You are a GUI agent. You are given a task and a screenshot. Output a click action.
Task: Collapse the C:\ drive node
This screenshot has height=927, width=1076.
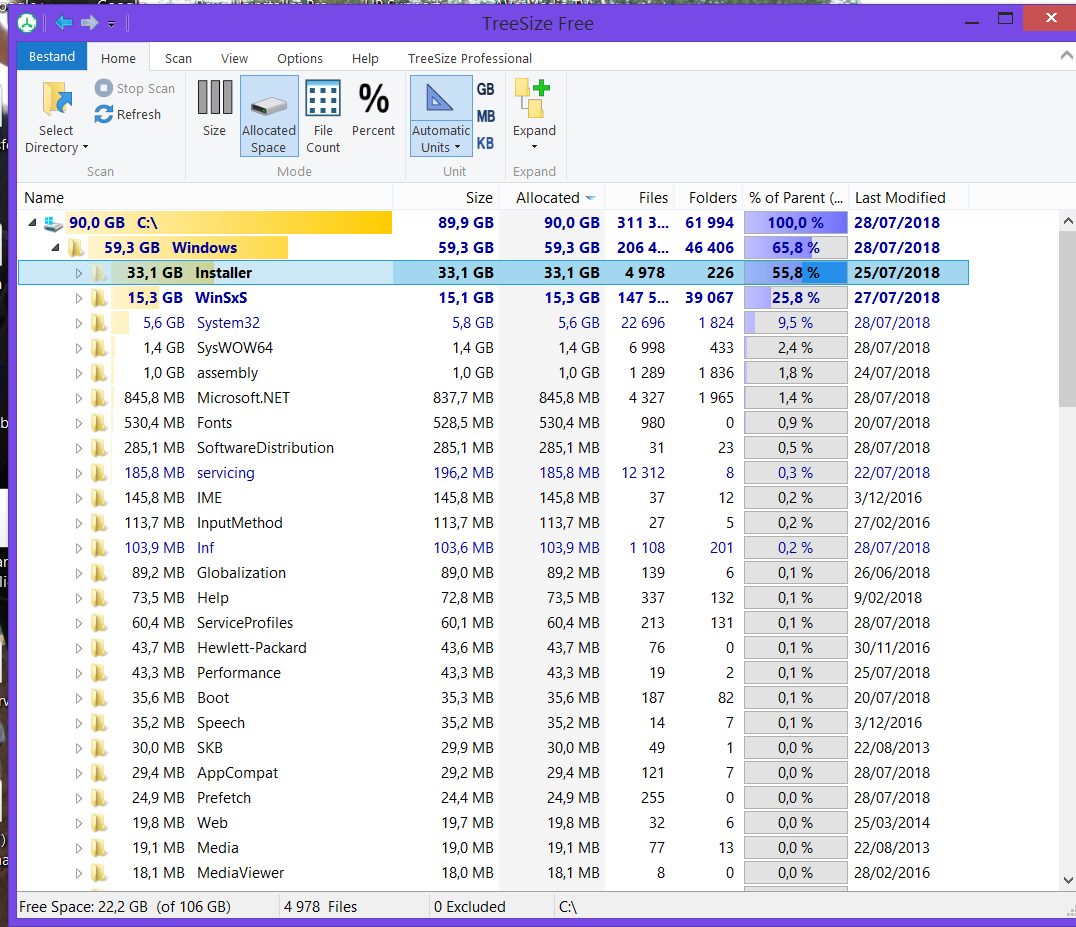(32, 223)
